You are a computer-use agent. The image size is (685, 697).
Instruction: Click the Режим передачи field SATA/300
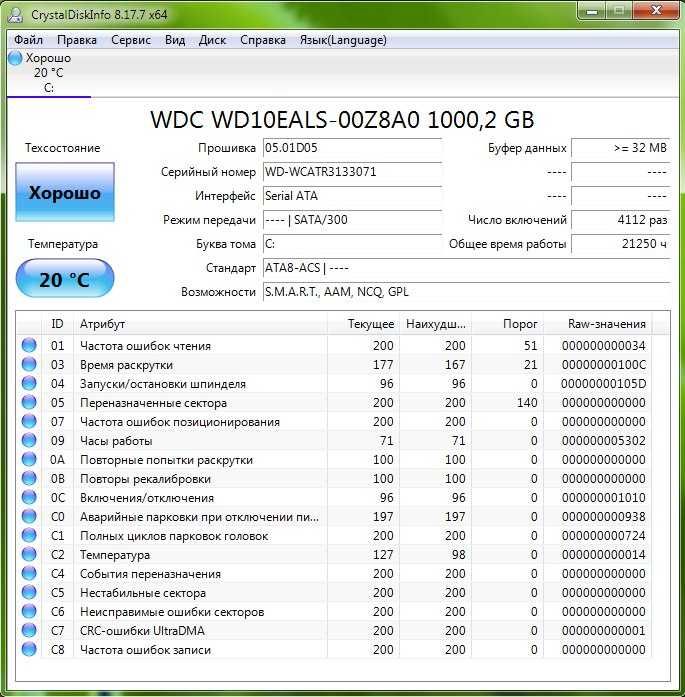[x=352, y=220]
